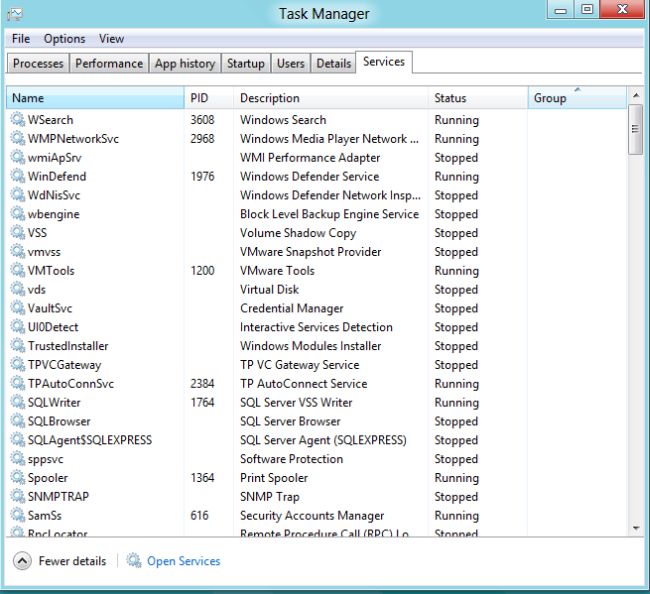
Task: Switch to the Processes tab
Action: point(38,63)
